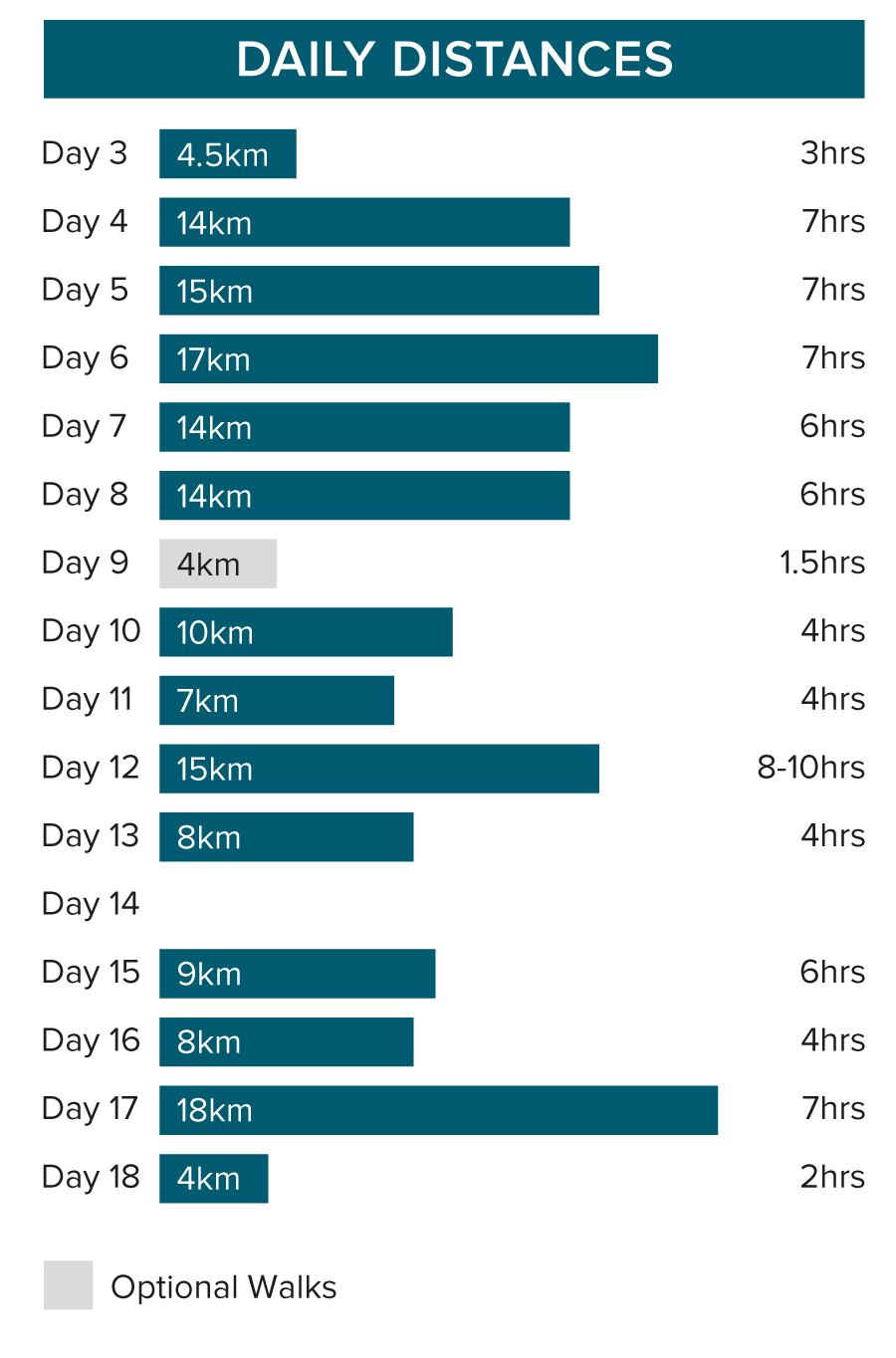Click the 1.5hrs duration for Day 9

pos(822,563)
